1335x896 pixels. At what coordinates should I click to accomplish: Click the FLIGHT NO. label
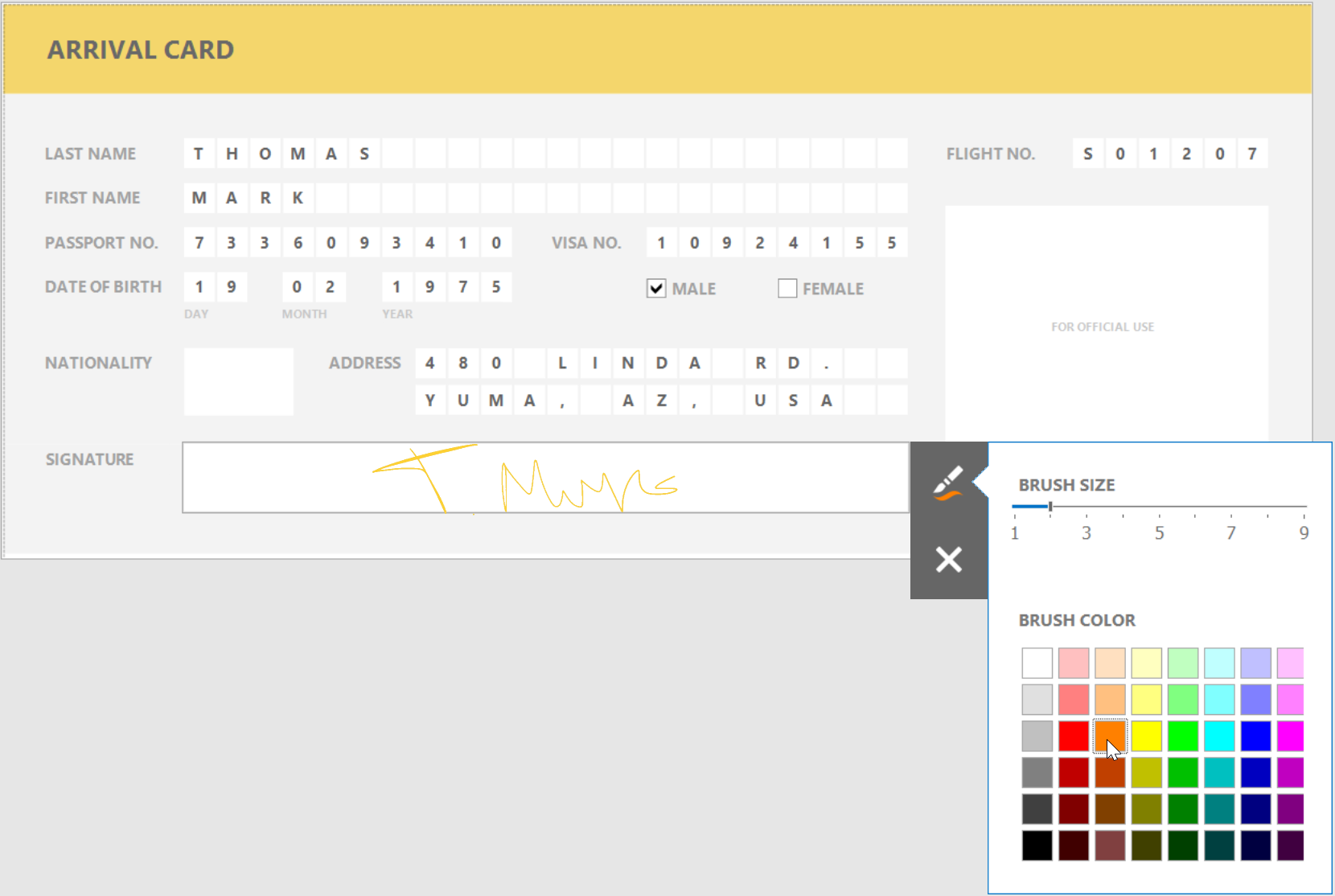(x=990, y=154)
